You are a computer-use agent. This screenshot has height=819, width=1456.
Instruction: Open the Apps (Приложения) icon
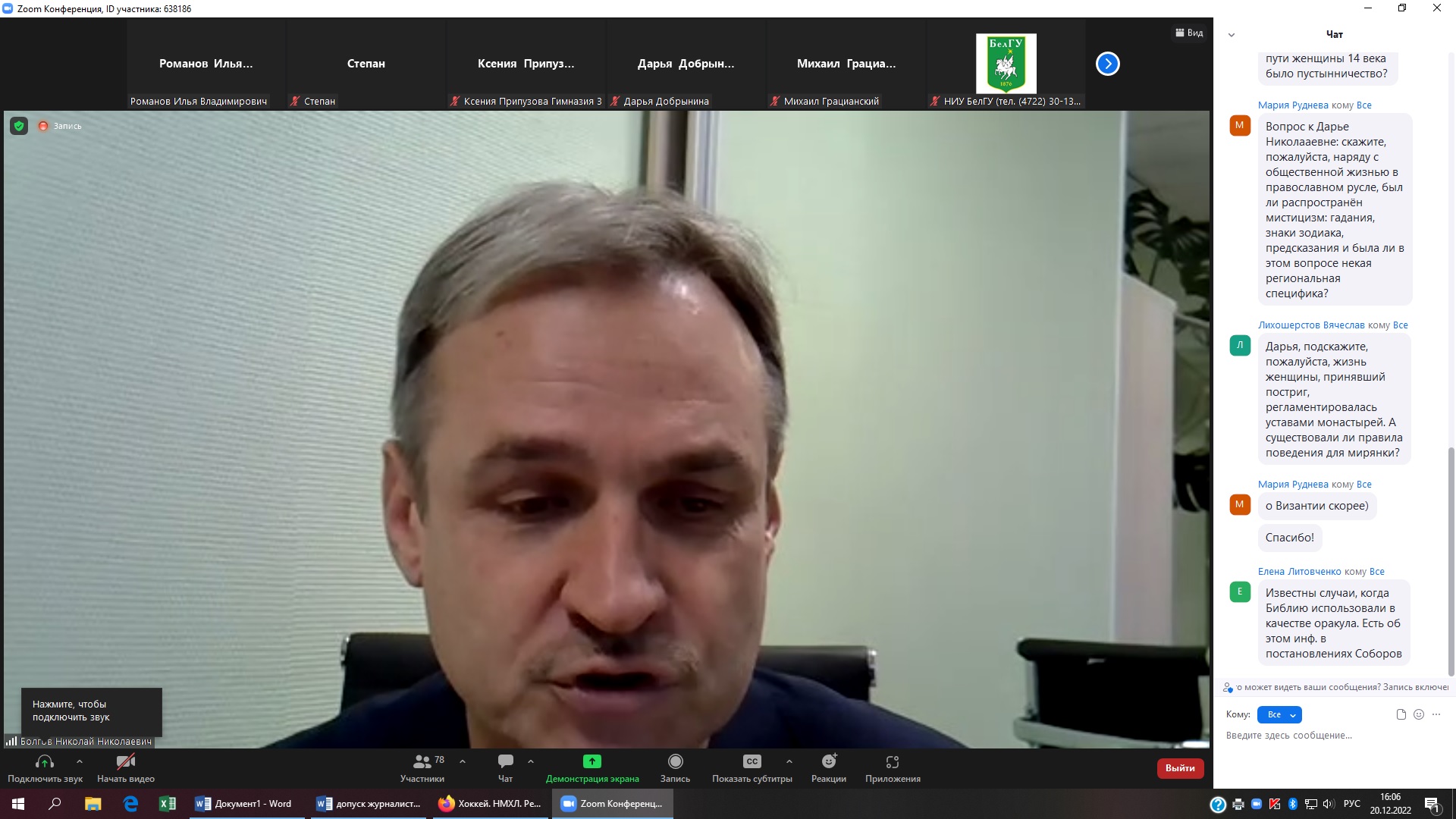(x=893, y=761)
